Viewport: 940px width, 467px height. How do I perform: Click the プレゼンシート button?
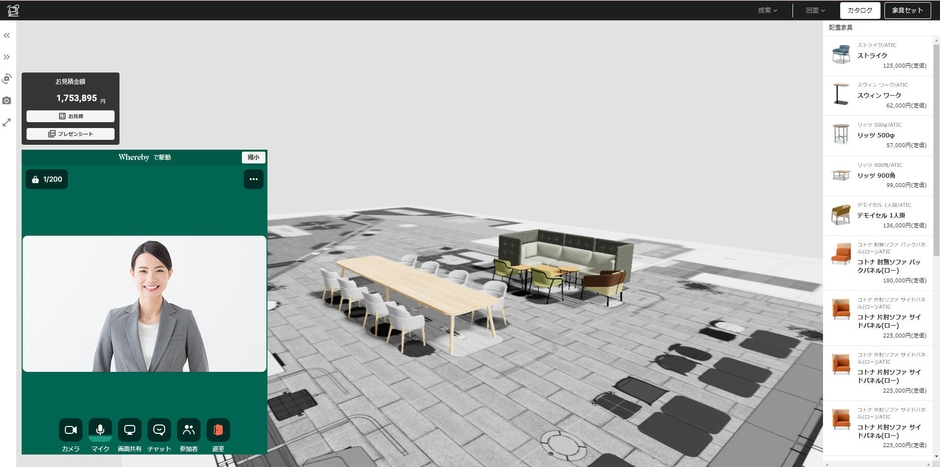pos(70,133)
